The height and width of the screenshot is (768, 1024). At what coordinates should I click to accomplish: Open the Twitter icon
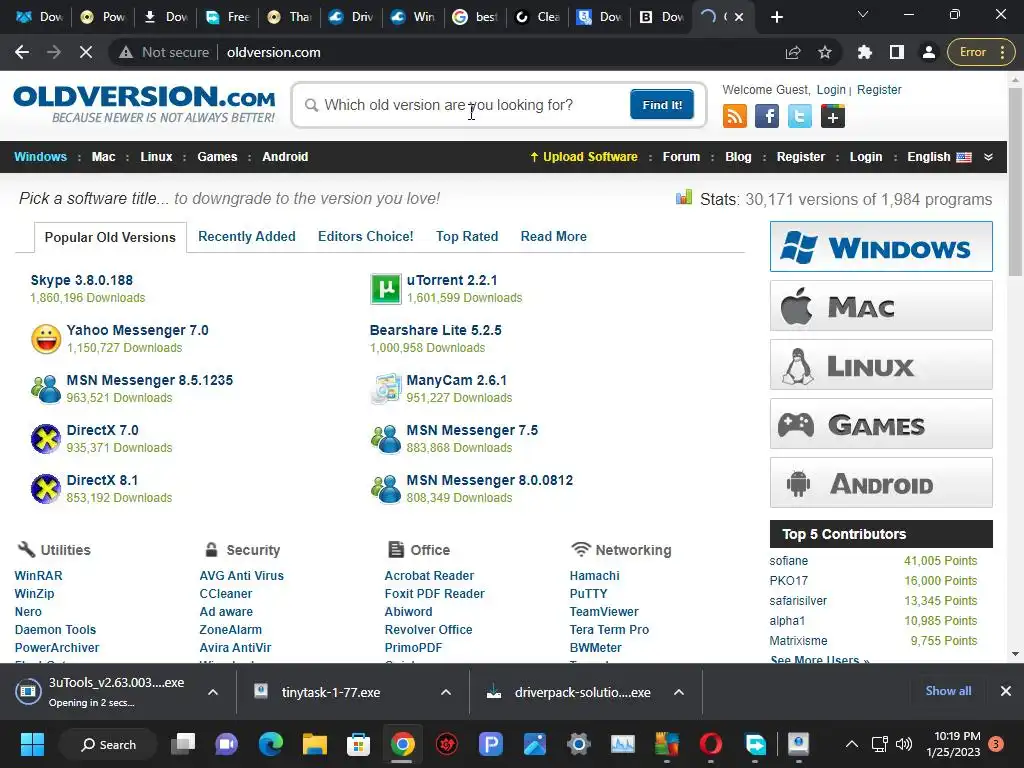coord(800,117)
